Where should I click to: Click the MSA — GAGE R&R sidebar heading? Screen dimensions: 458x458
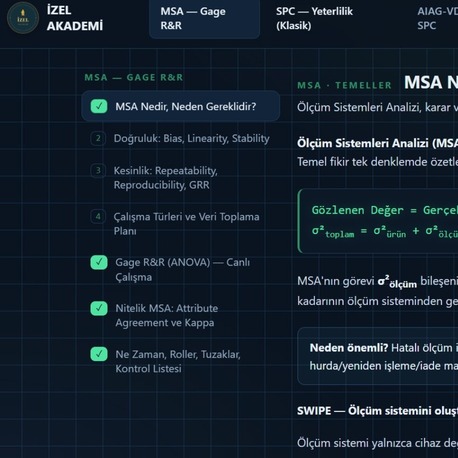pyautogui.click(x=134, y=77)
